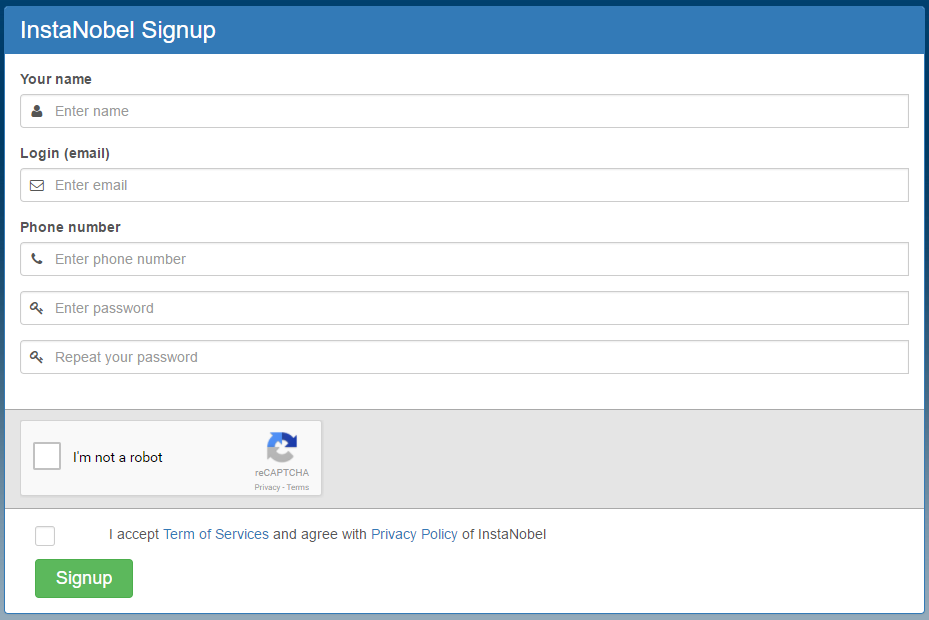The width and height of the screenshot is (929, 620).
Task: Click the InstaNobel Signup heading
Action: (118, 30)
